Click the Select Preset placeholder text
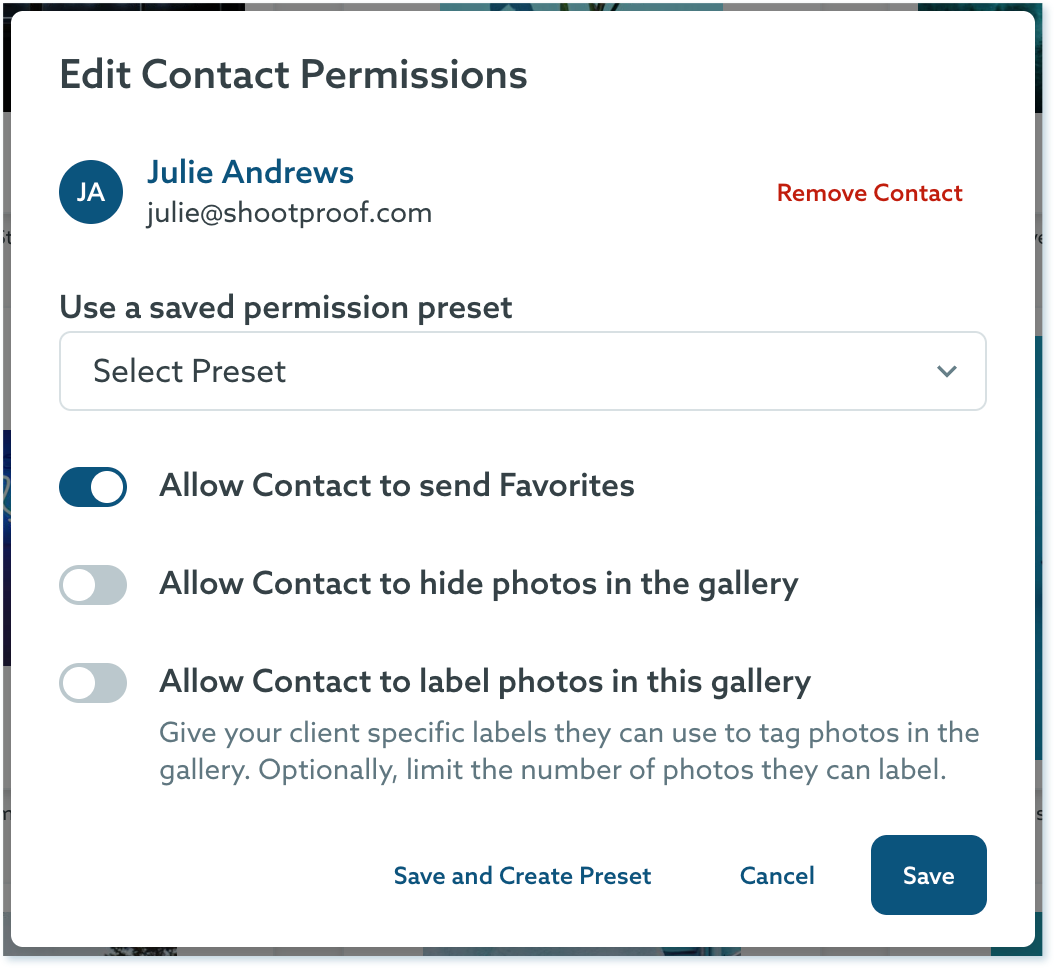Viewport: 1054px width, 968px height. pos(190,371)
